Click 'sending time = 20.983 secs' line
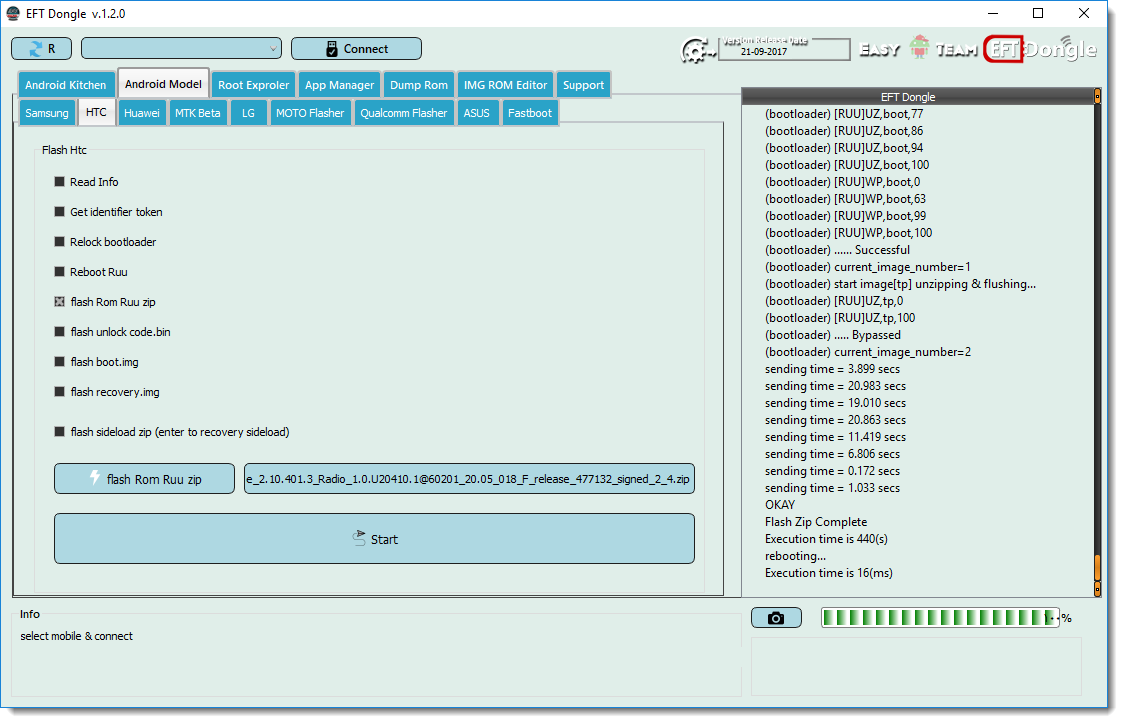The height and width of the screenshot is (723, 1123). (x=835, y=386)
